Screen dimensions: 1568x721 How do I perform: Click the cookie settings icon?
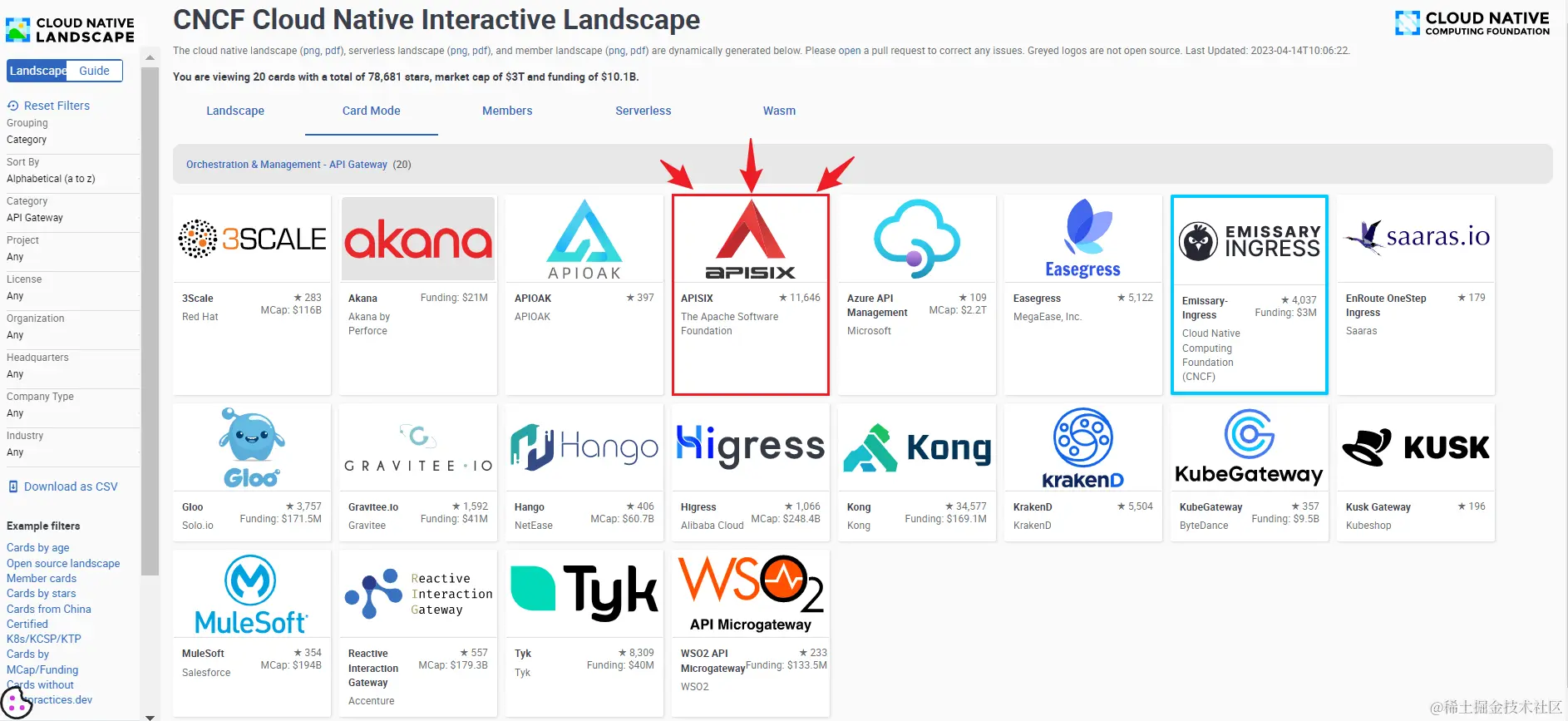pos(17,702)
